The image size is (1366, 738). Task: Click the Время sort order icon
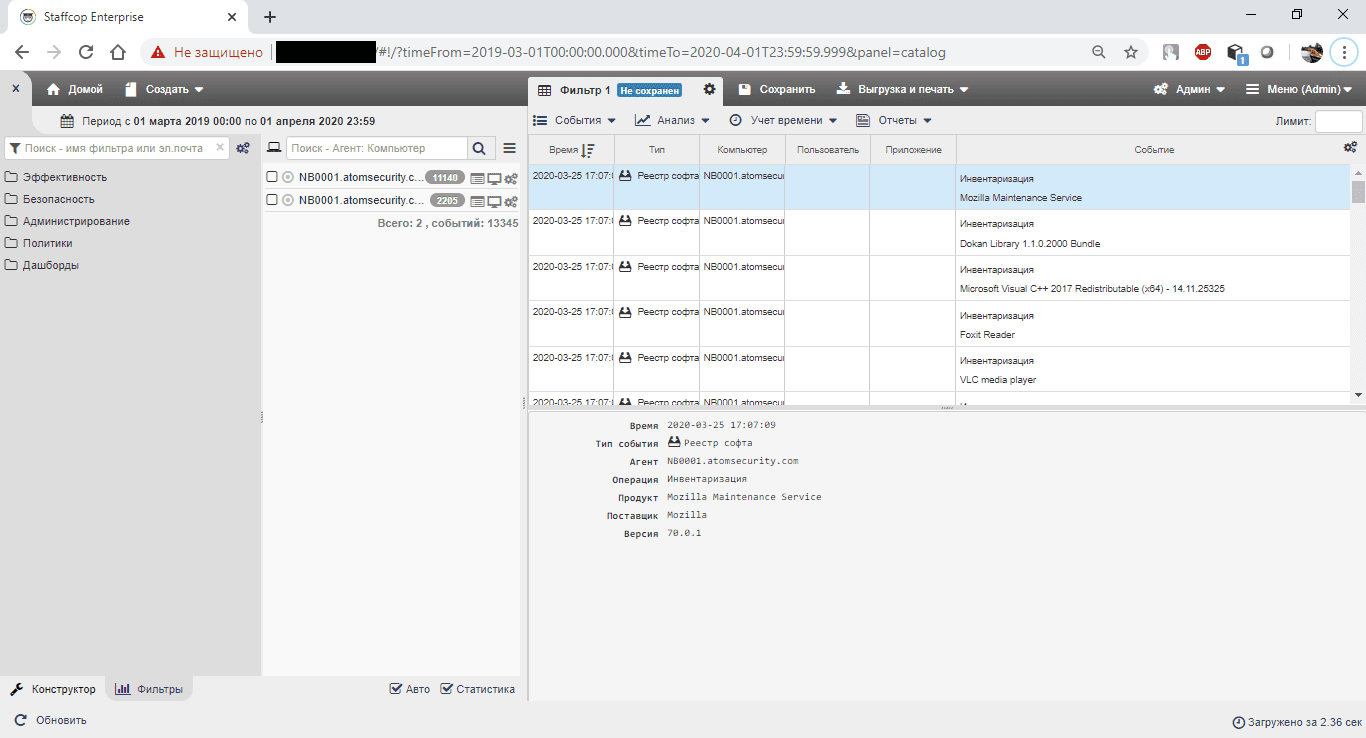[x=588, y=150]
